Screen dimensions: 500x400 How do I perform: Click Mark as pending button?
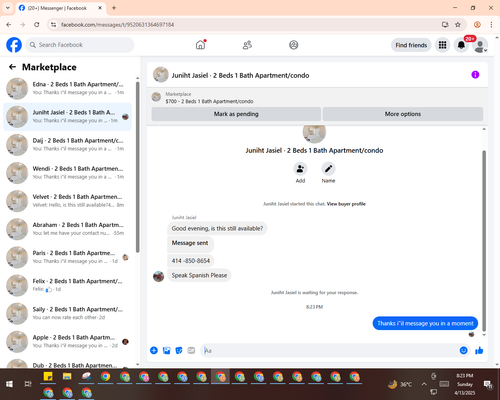236,114
